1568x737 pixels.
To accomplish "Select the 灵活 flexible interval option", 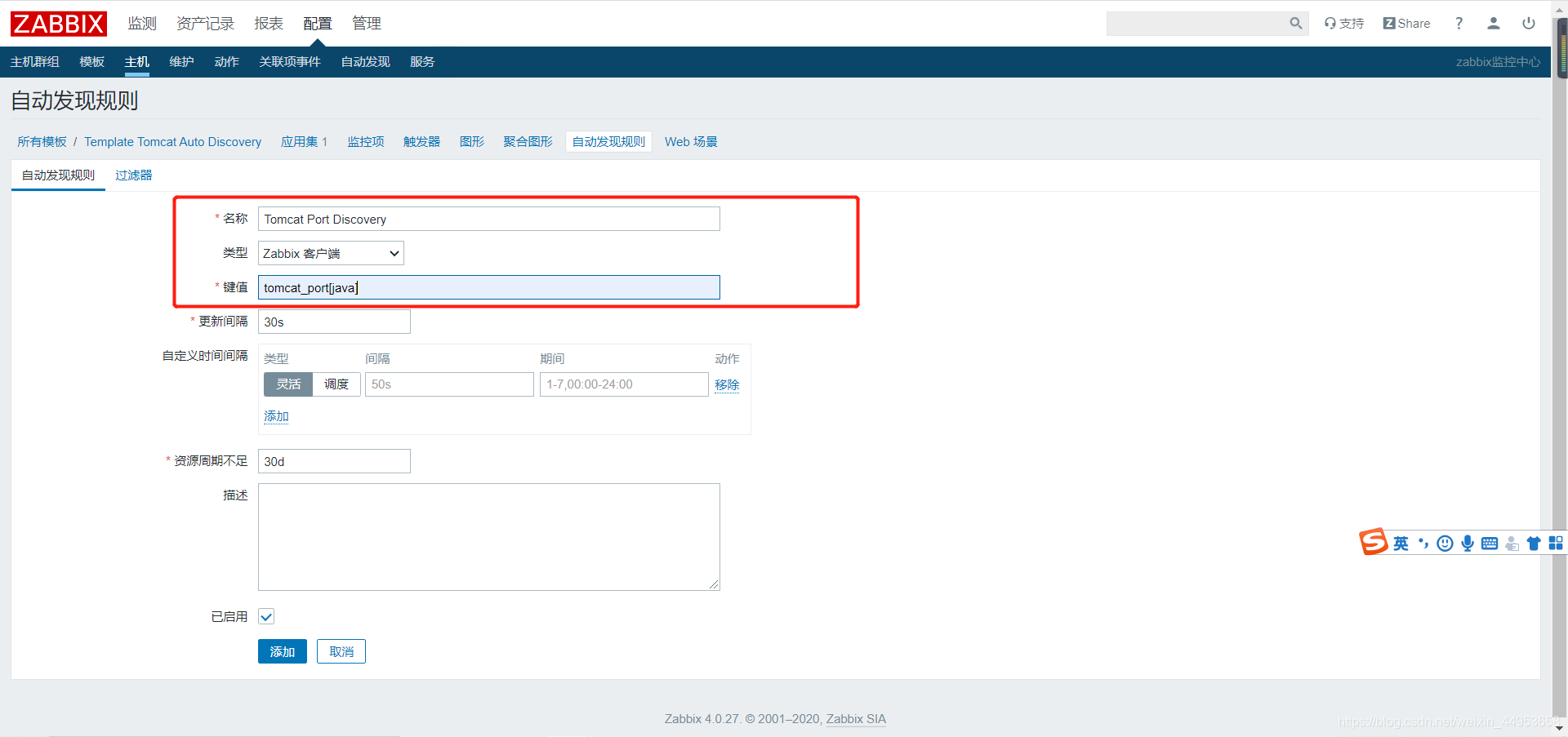I will [288, 384].
